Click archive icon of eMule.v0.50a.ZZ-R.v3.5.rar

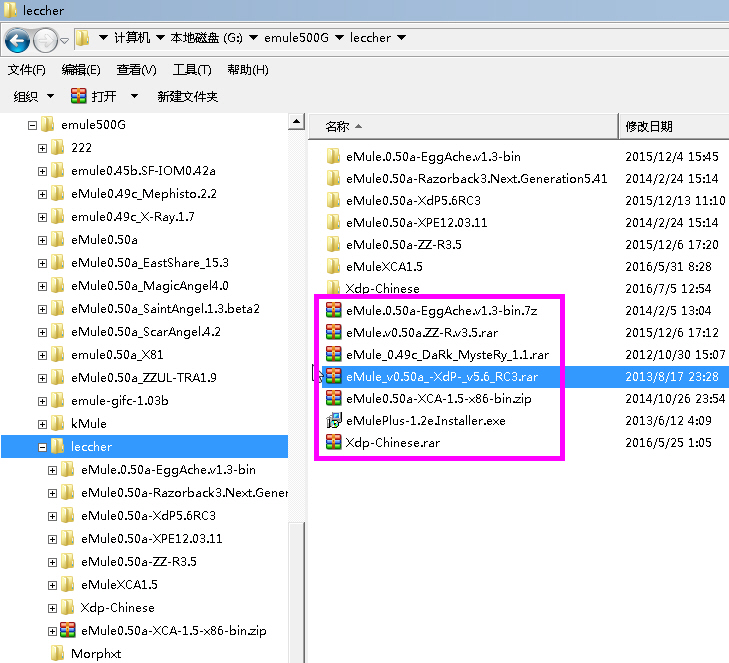333,332
